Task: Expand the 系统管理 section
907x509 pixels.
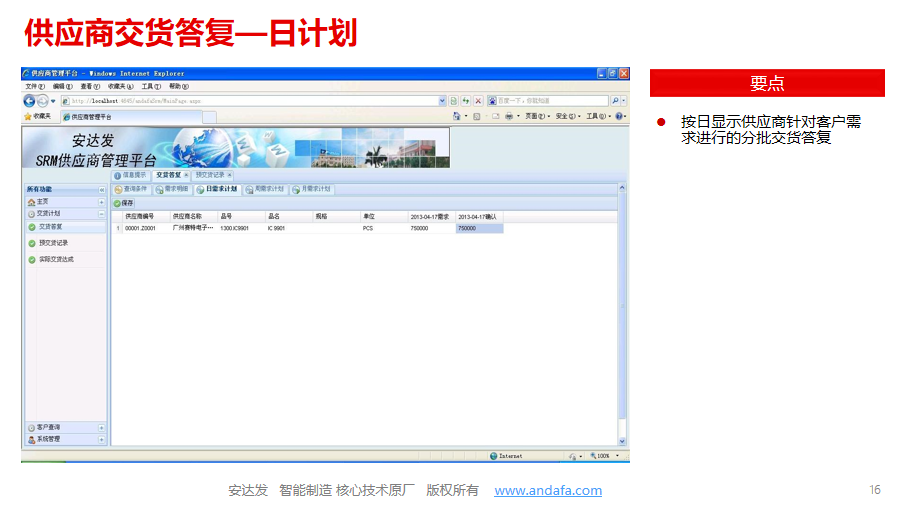Action: pyautogui.click(x=101, y=439)
